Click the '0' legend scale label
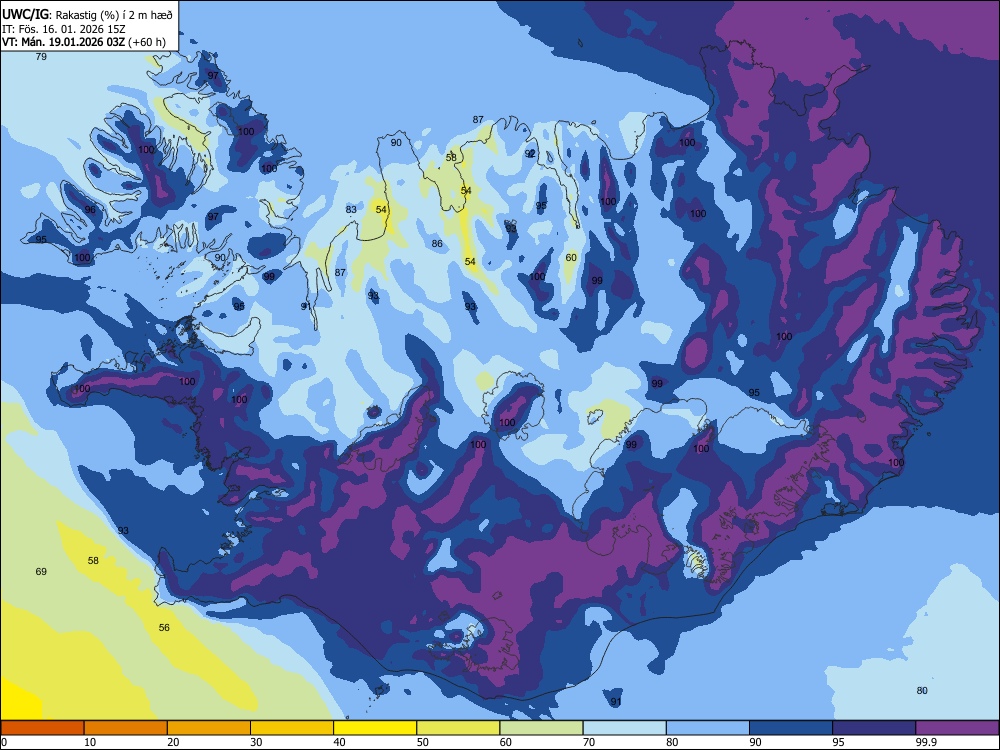This screenshot has width=1000, height=750. (x=4, y=742)
